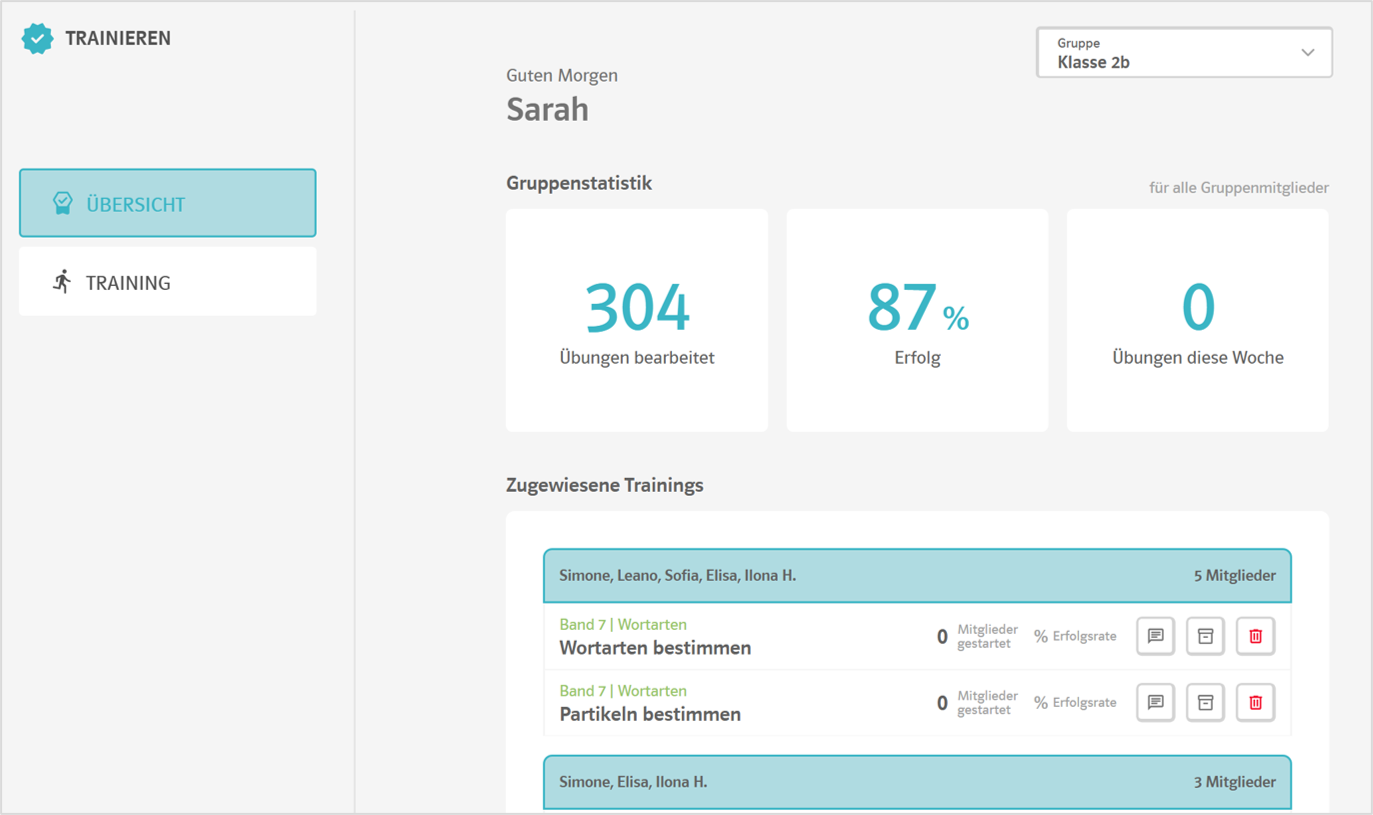Image resolution: width=1373 pixels, height=815 pixels.
Task: Expand the Simone, Elisa, Ilona H. group
Action: [x=916, y=782]
